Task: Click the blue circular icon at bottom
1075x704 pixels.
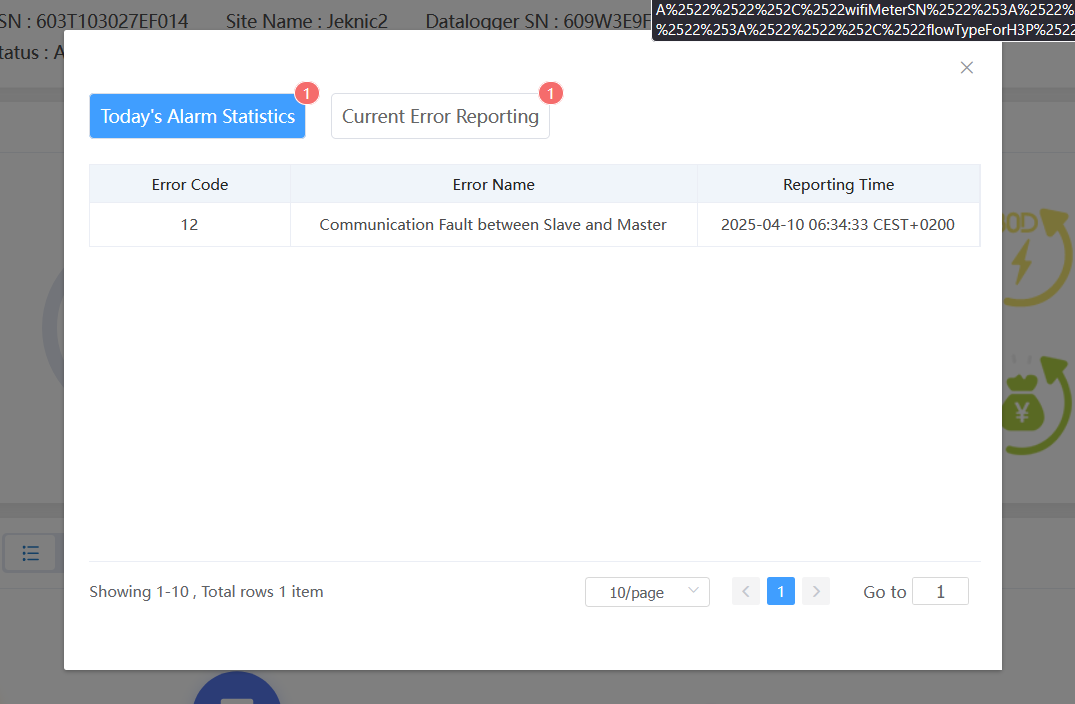Action: 237,692
